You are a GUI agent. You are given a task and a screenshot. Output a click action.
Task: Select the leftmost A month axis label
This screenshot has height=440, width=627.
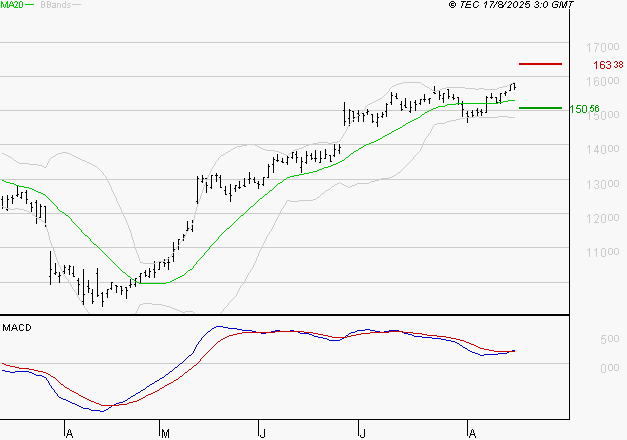68,433
